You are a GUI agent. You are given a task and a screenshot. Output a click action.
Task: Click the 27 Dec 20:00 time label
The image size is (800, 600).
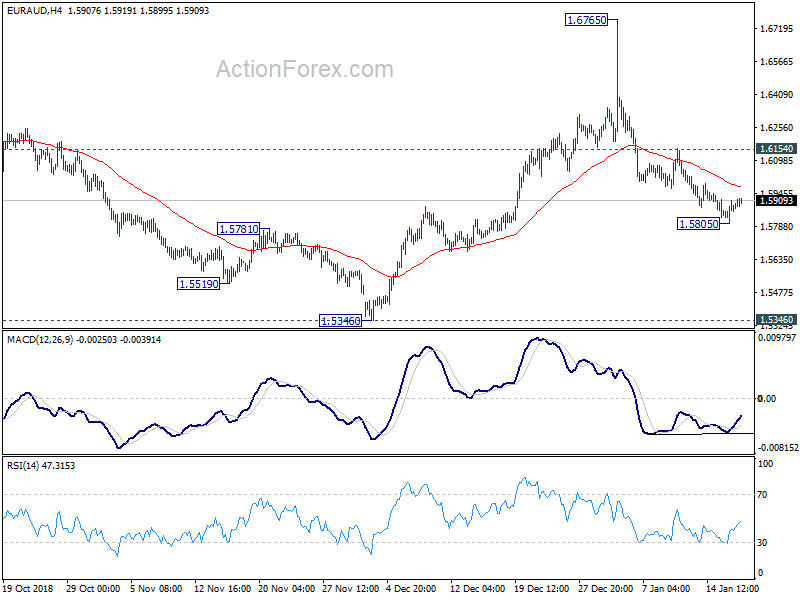(x=606, y=588)
